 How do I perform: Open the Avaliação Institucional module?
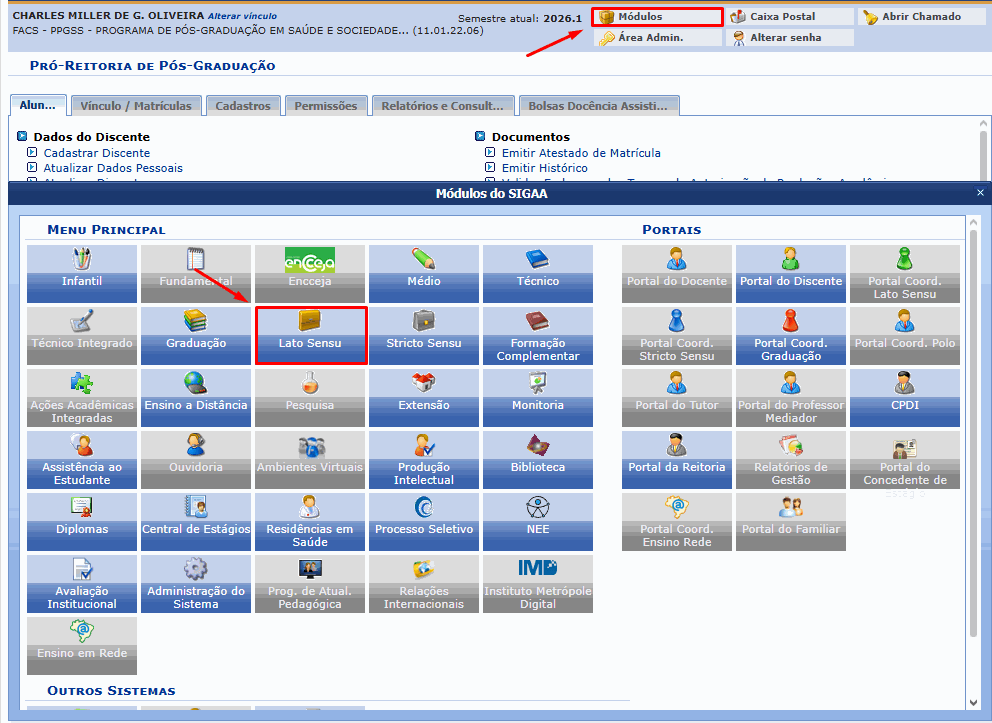point(82,584)
